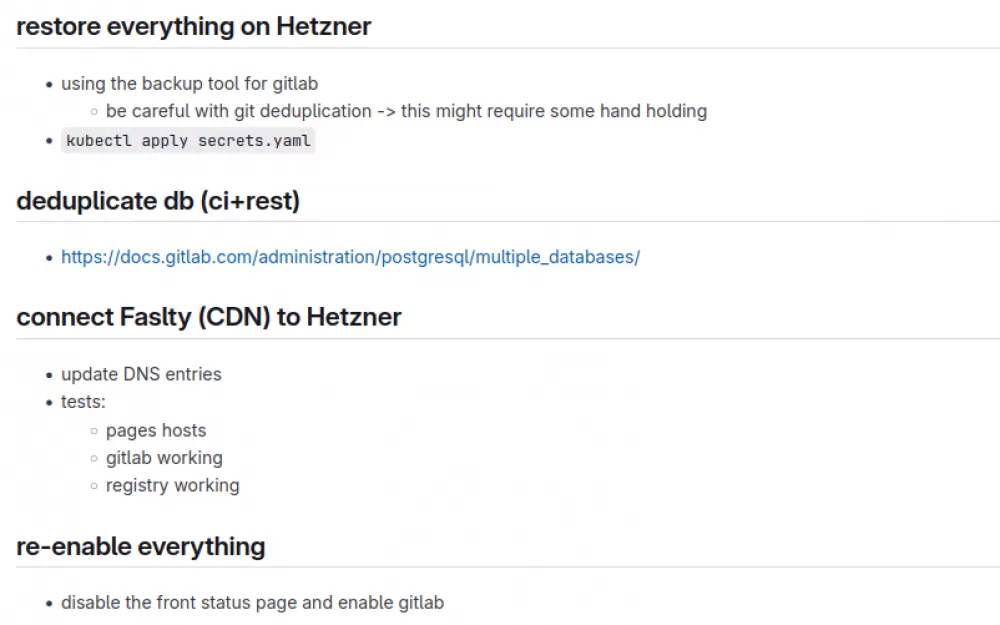This screenshot has width=1000, height=625.
Task: Click the 'gitlab working' sub-item
Action: point(164,458)
